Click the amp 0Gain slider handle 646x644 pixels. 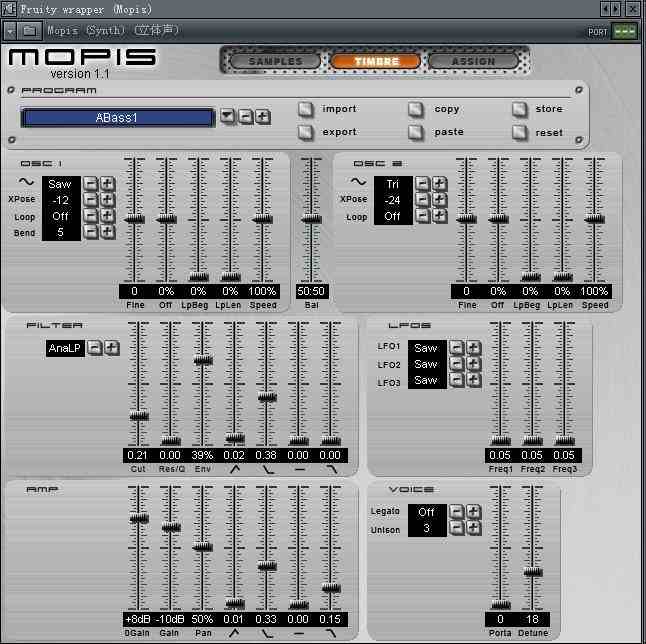[x=139, y=518]
